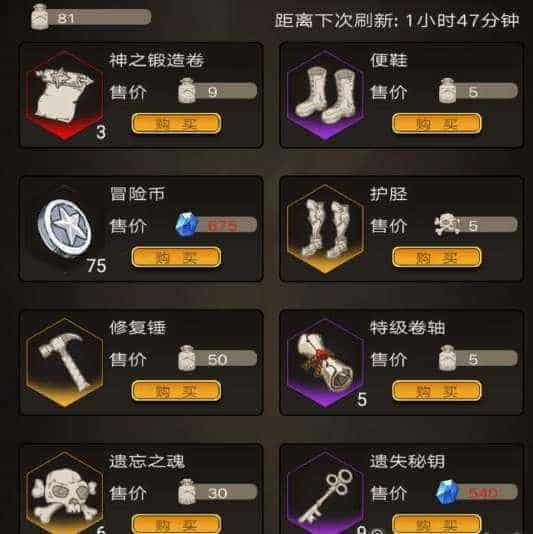Click 购买 under 特级卷轴
Viewport: 533px width, 534px height.
437,391
